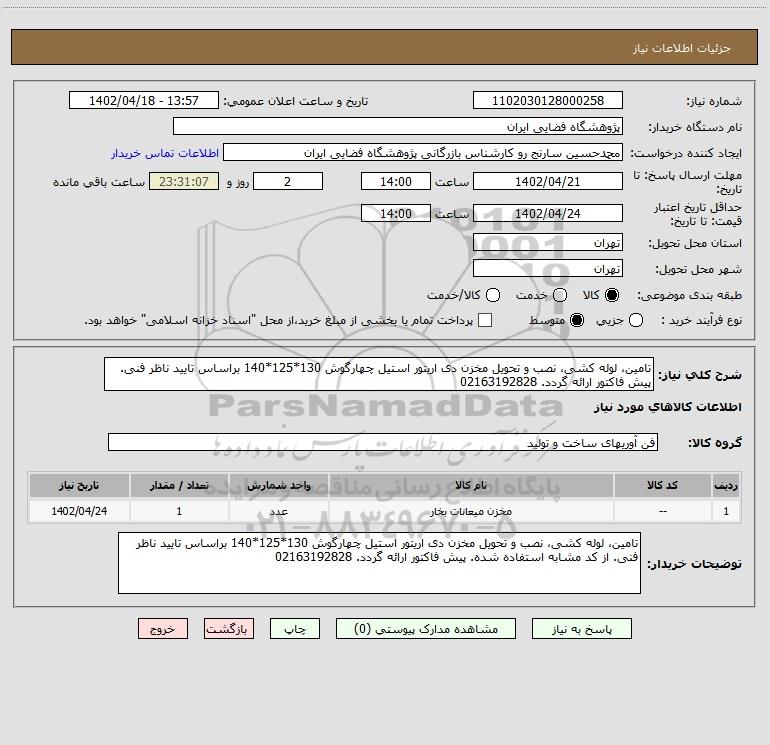
Task: Click the تعداد / مقدار column header
Action: (x=179, y=485)
